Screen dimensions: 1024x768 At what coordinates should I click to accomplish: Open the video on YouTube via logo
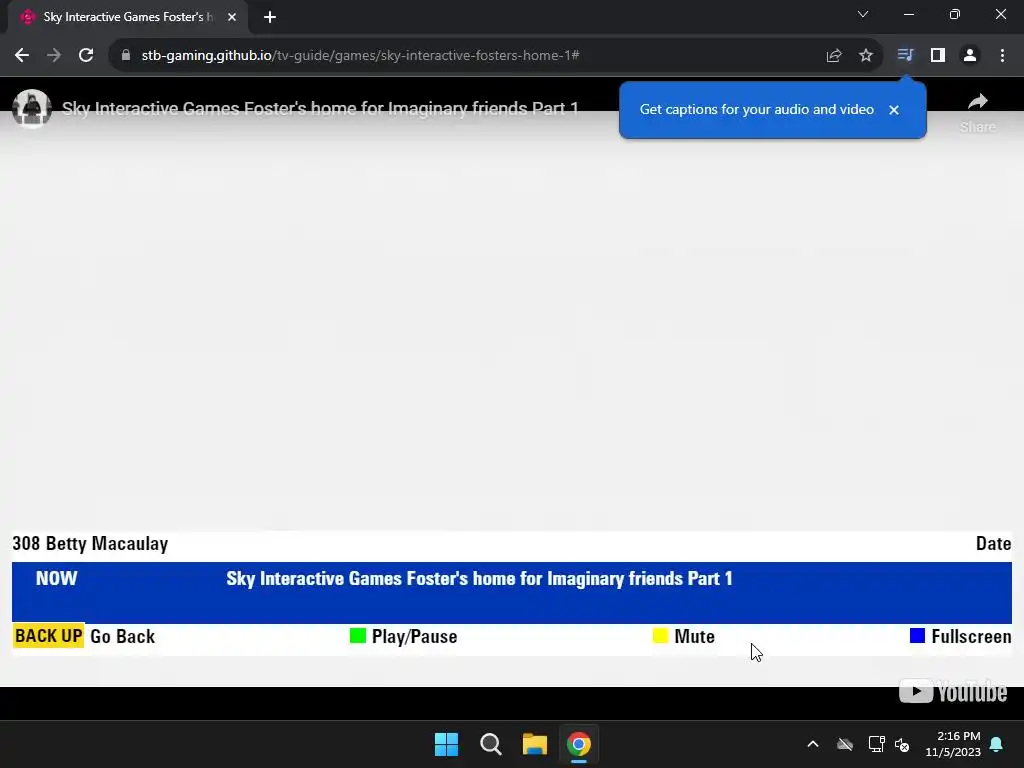tap(953, 691)
